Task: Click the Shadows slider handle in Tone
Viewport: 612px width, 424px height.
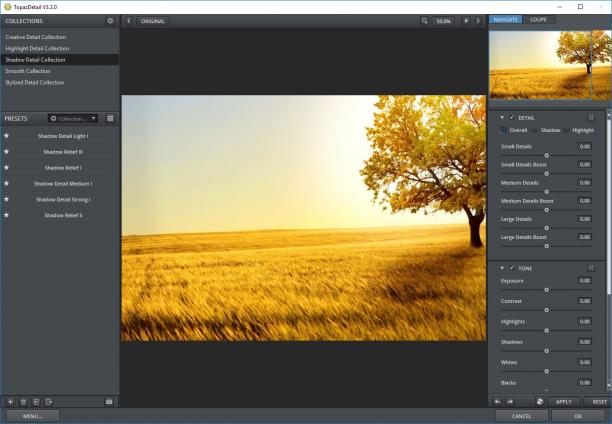Action: click(x=546, y=351)
